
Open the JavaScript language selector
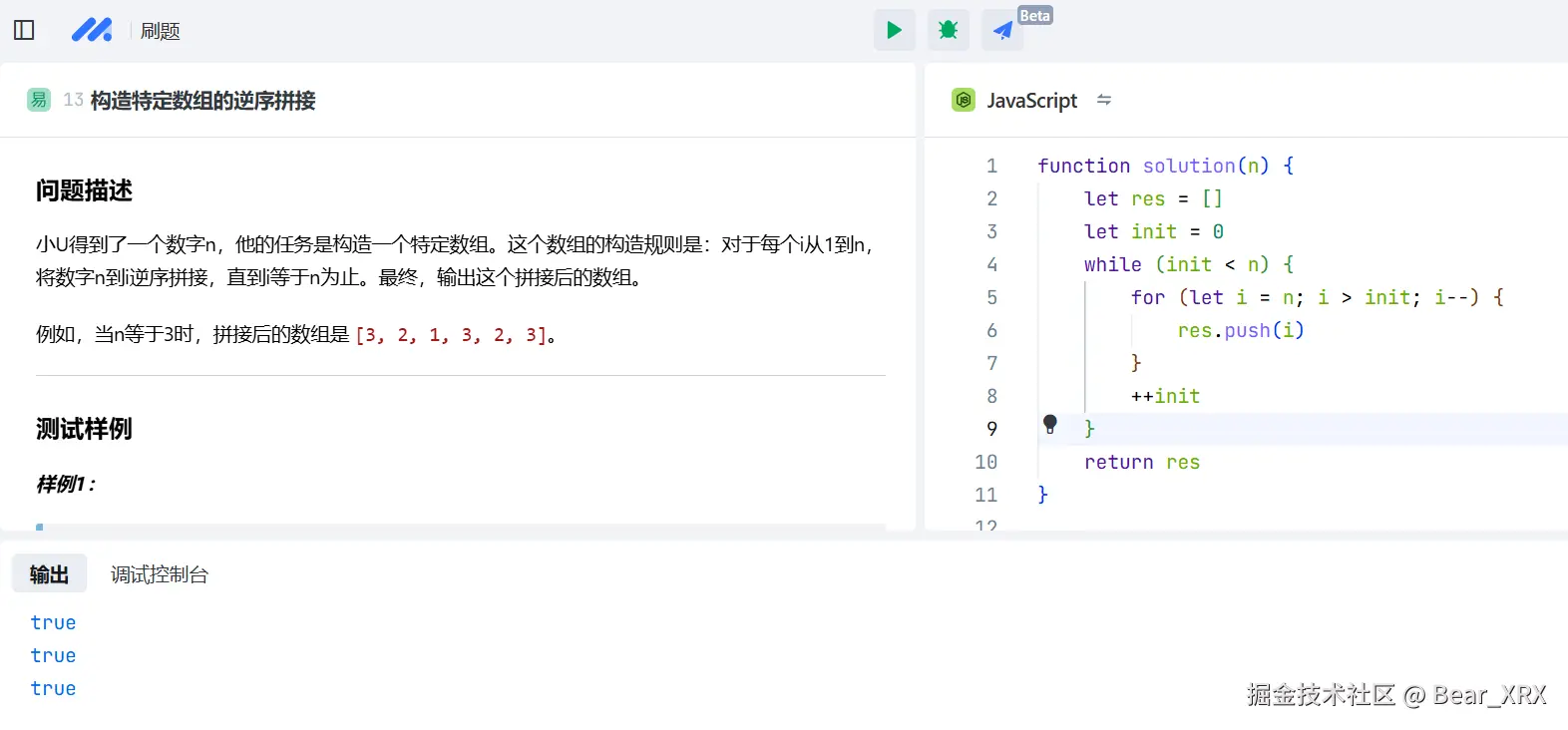click(1031, 101)
